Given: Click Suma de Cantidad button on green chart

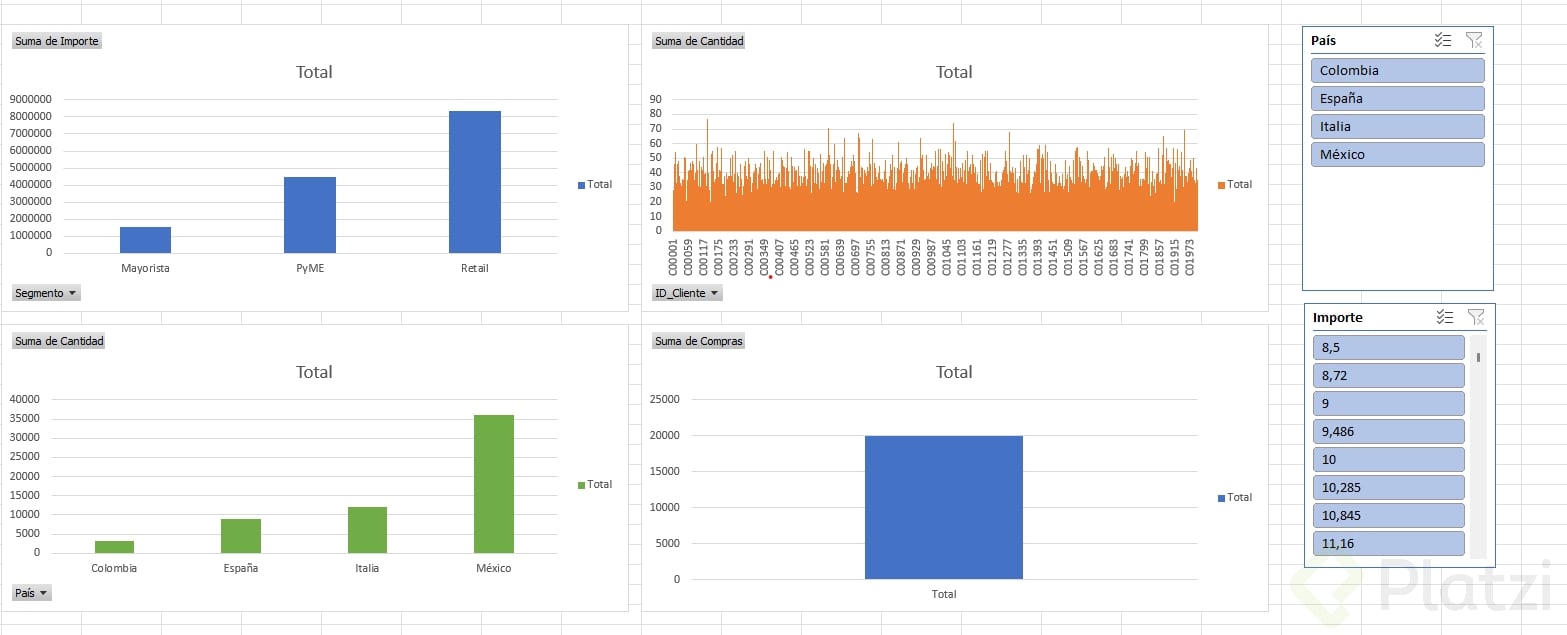Looking at the screenshot, I should tap(59, 341).
